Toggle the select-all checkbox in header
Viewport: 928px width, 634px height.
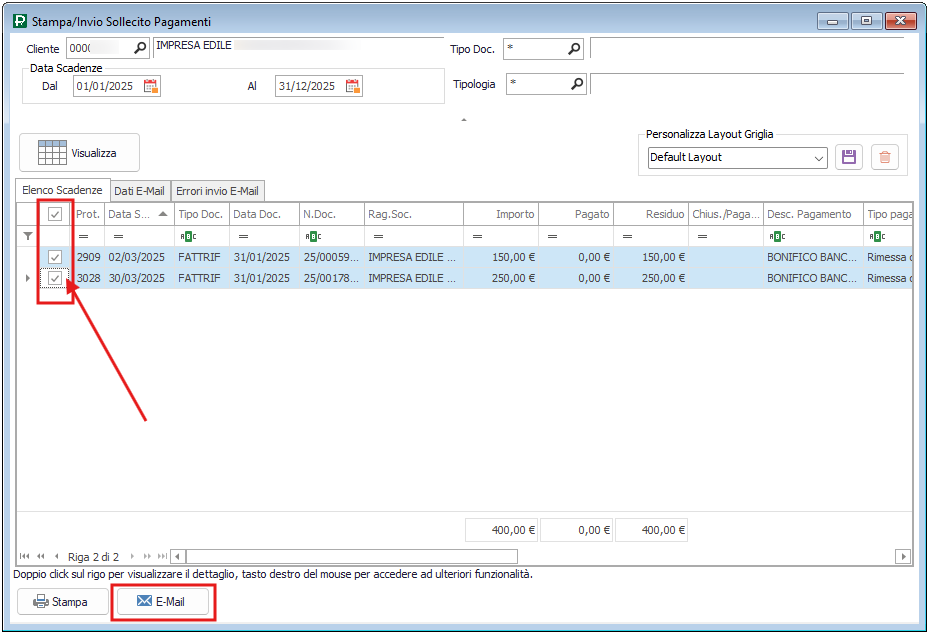click(x=55, y=214)
